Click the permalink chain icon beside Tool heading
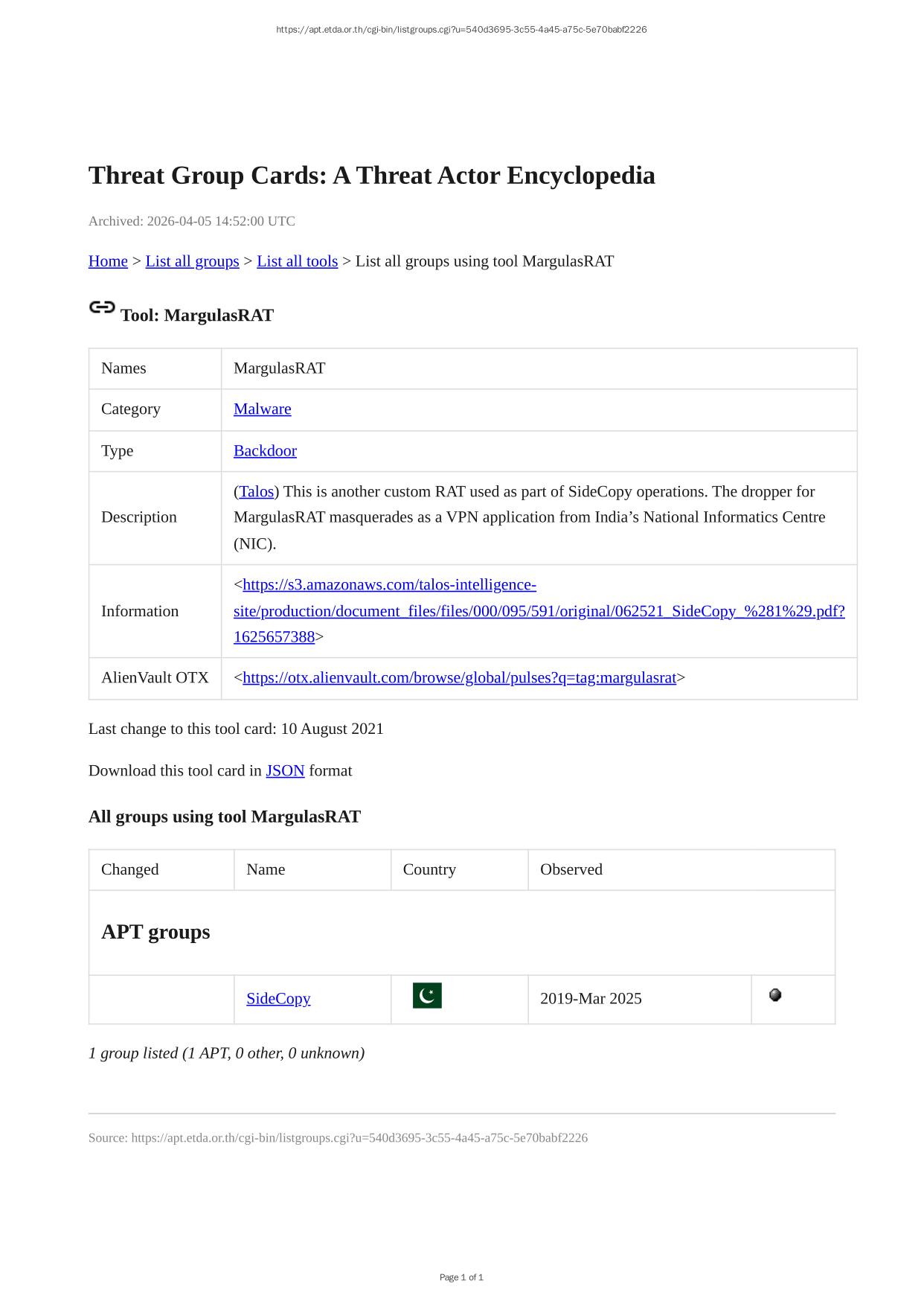The width and height of the screenshot is (924, 1307). tap(102, 307)
